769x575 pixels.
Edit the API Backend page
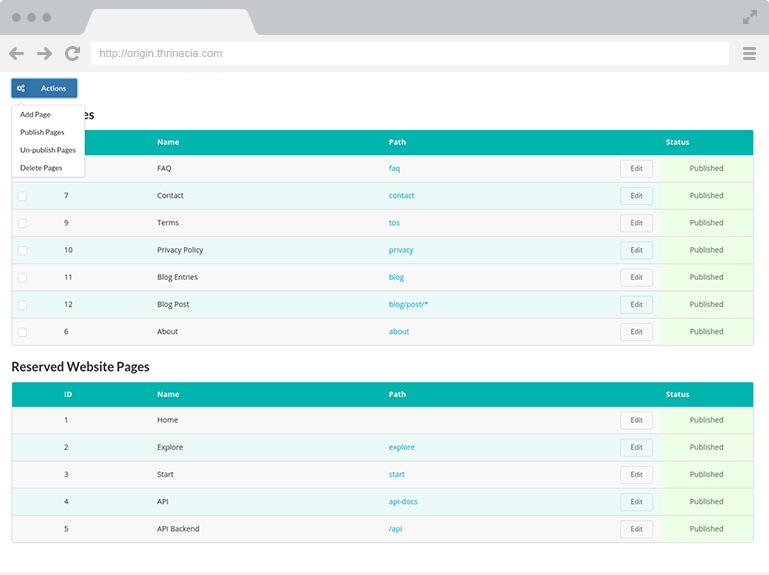click(x=636, y=529)
